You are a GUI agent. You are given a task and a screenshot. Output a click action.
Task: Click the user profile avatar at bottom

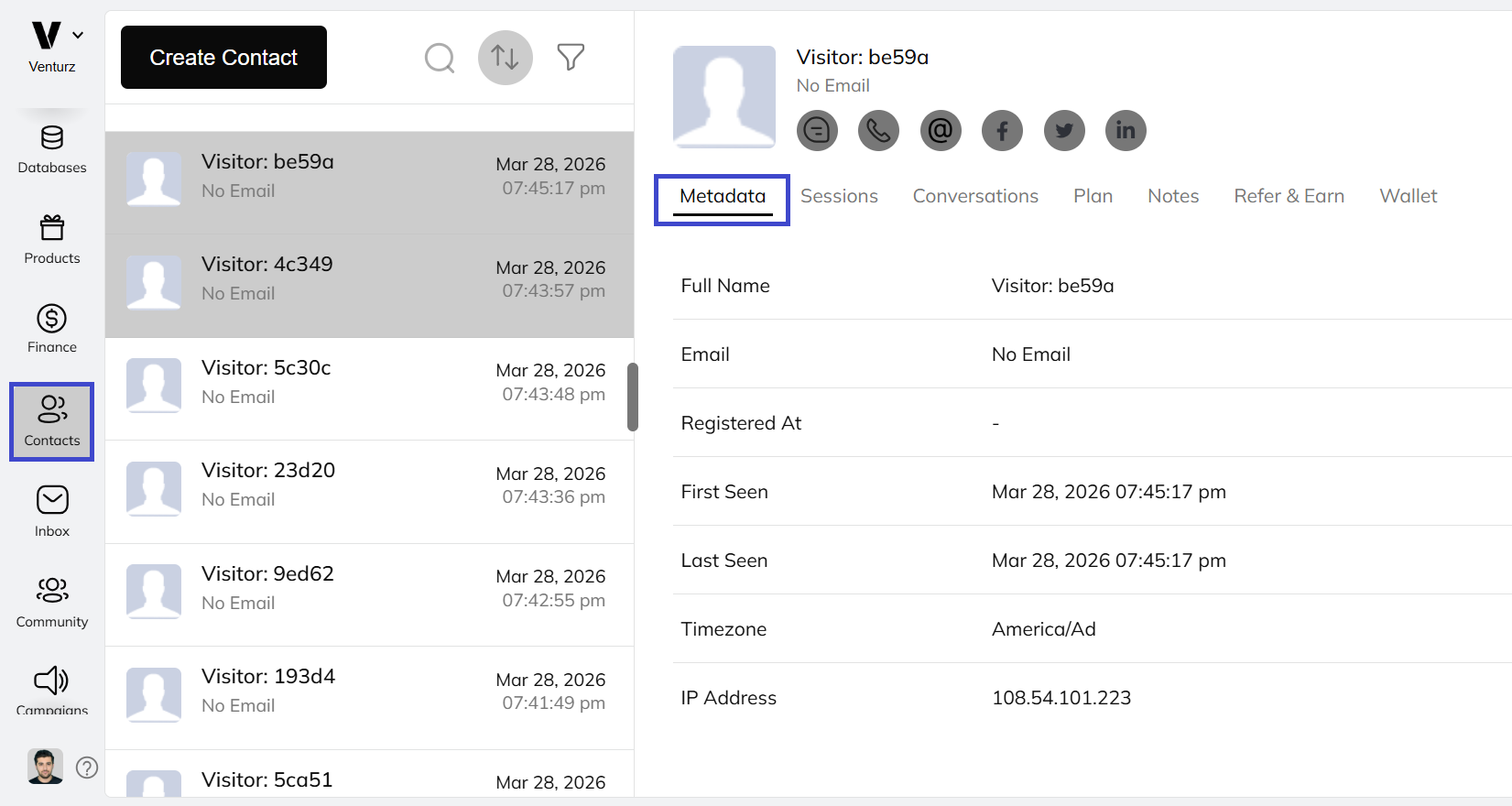tap(45, 767)
